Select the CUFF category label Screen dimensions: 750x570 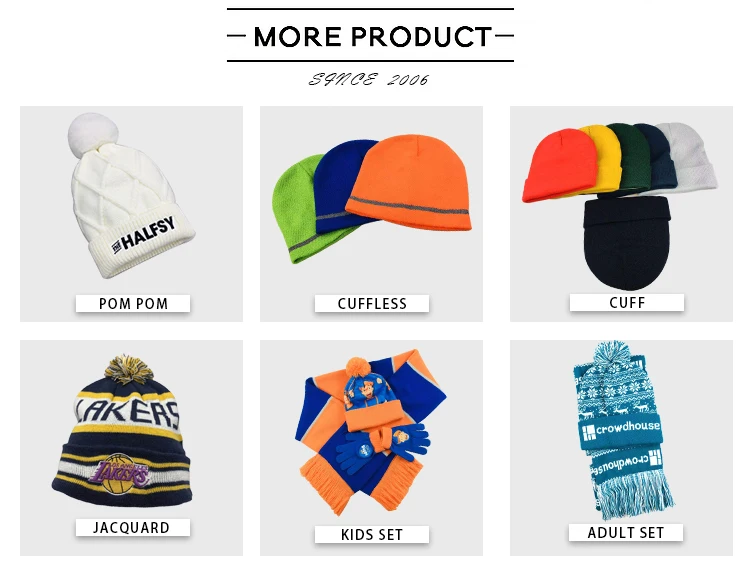[627, 303]
